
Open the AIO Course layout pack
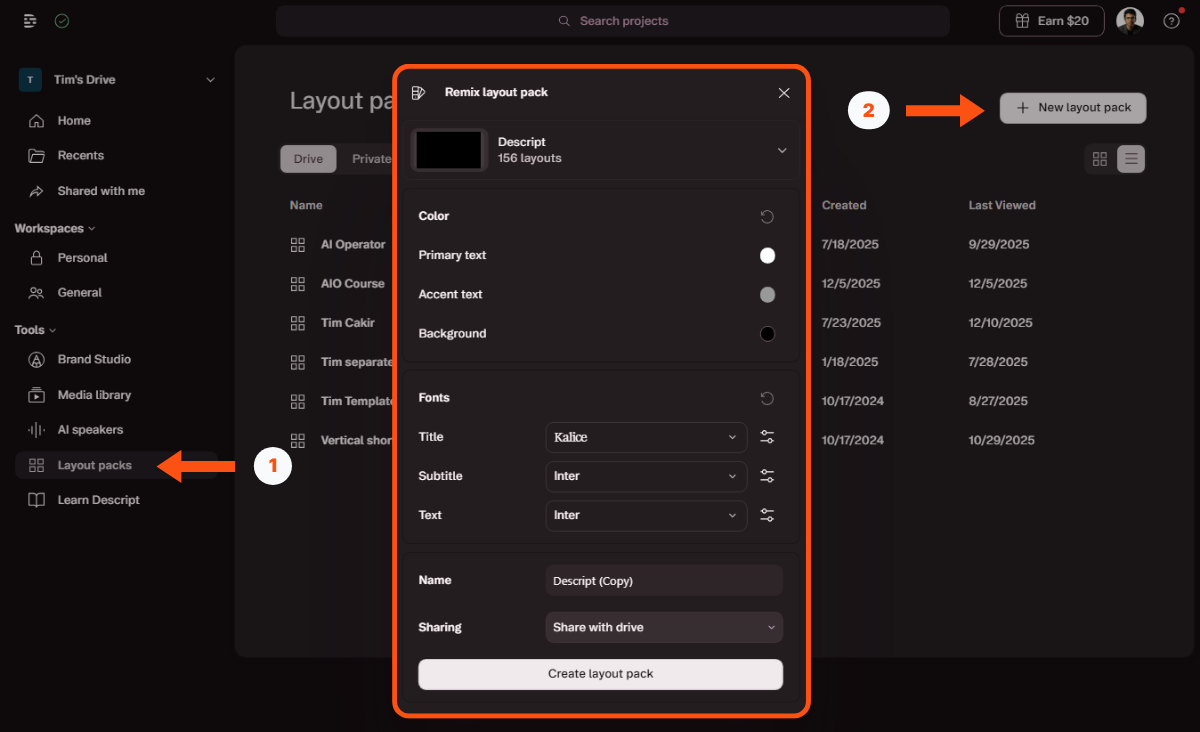point(352,284)
